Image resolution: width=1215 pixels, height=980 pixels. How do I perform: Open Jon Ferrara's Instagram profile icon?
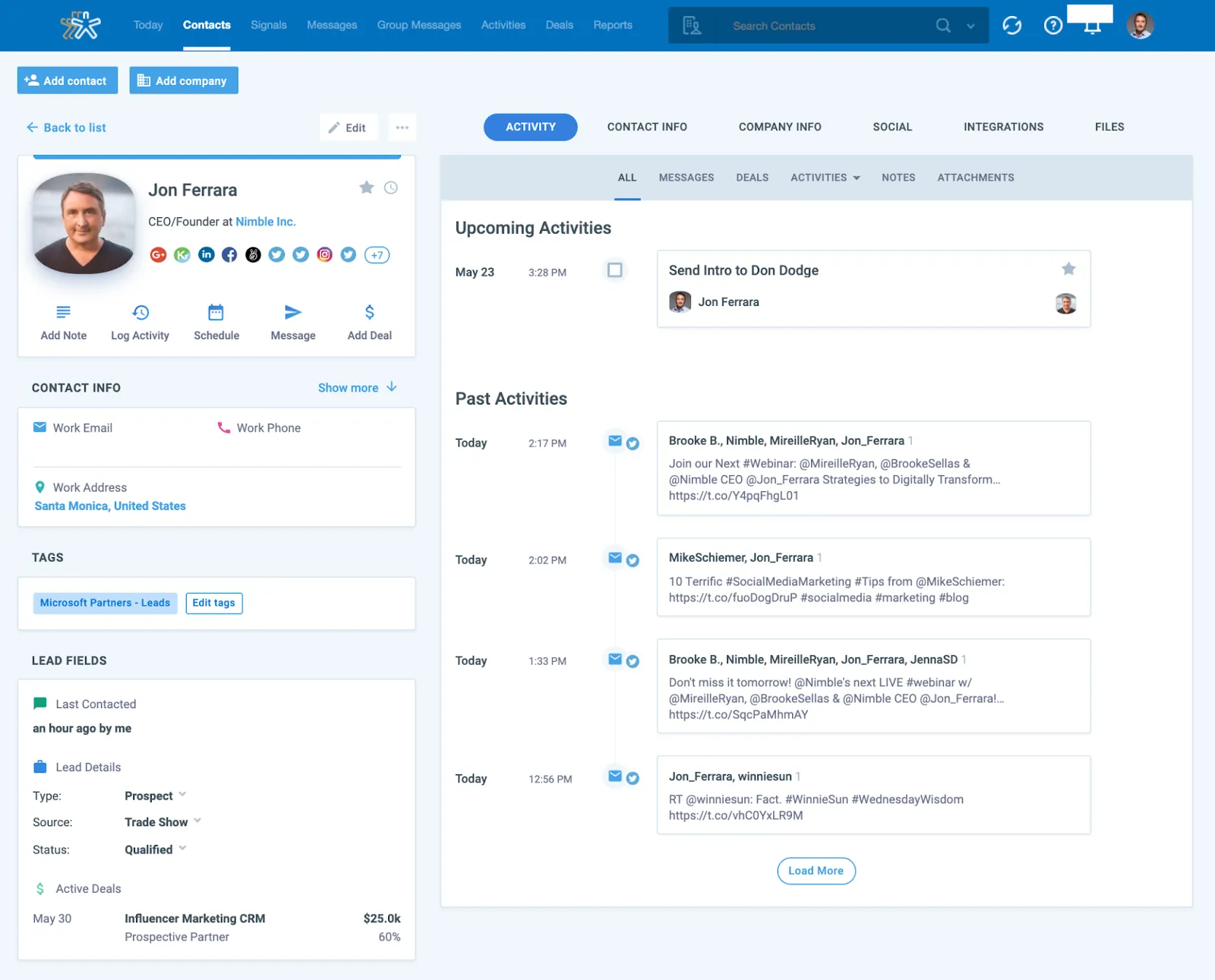click(324, 255)
